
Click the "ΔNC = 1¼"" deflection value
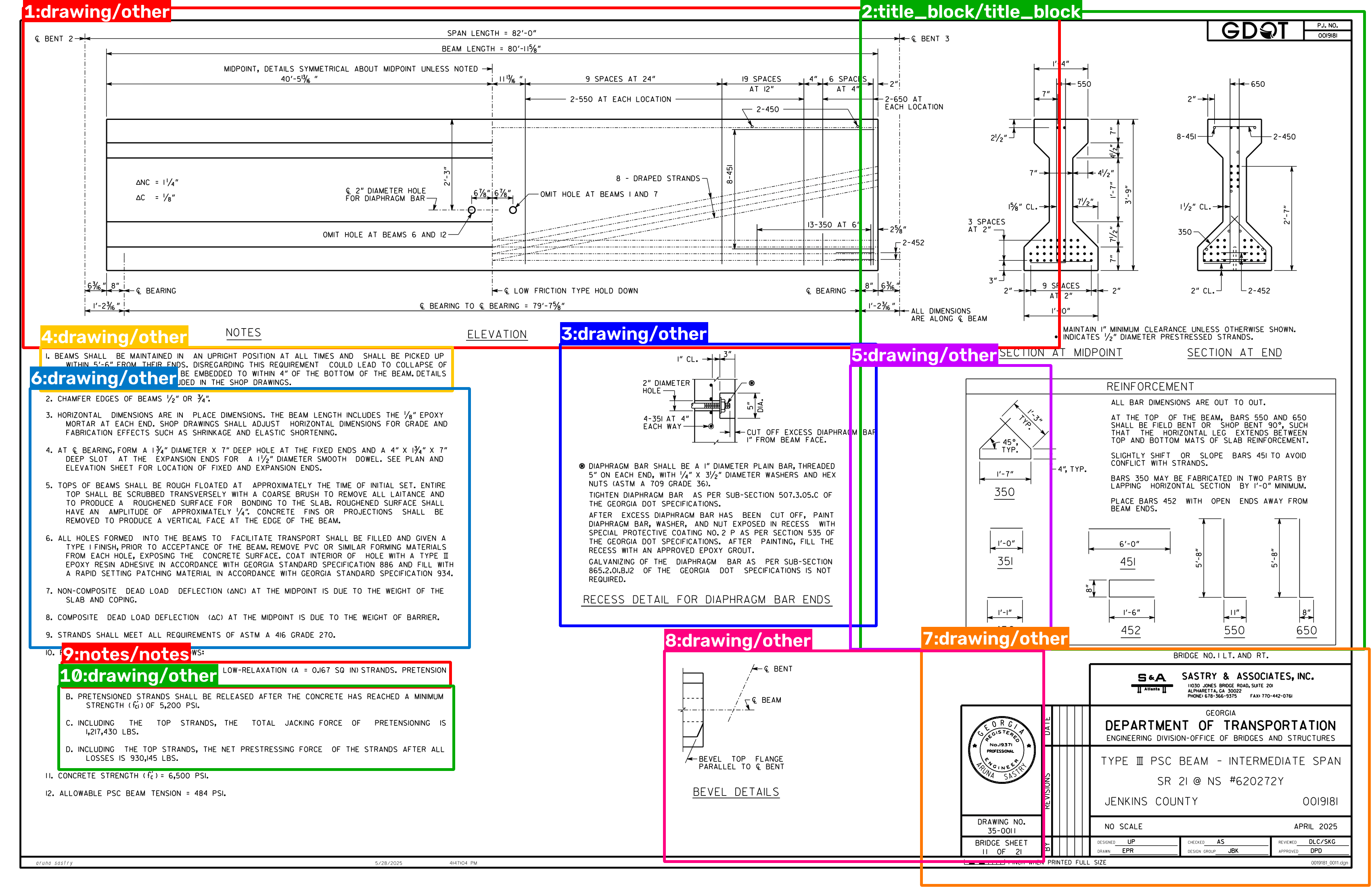157,182
